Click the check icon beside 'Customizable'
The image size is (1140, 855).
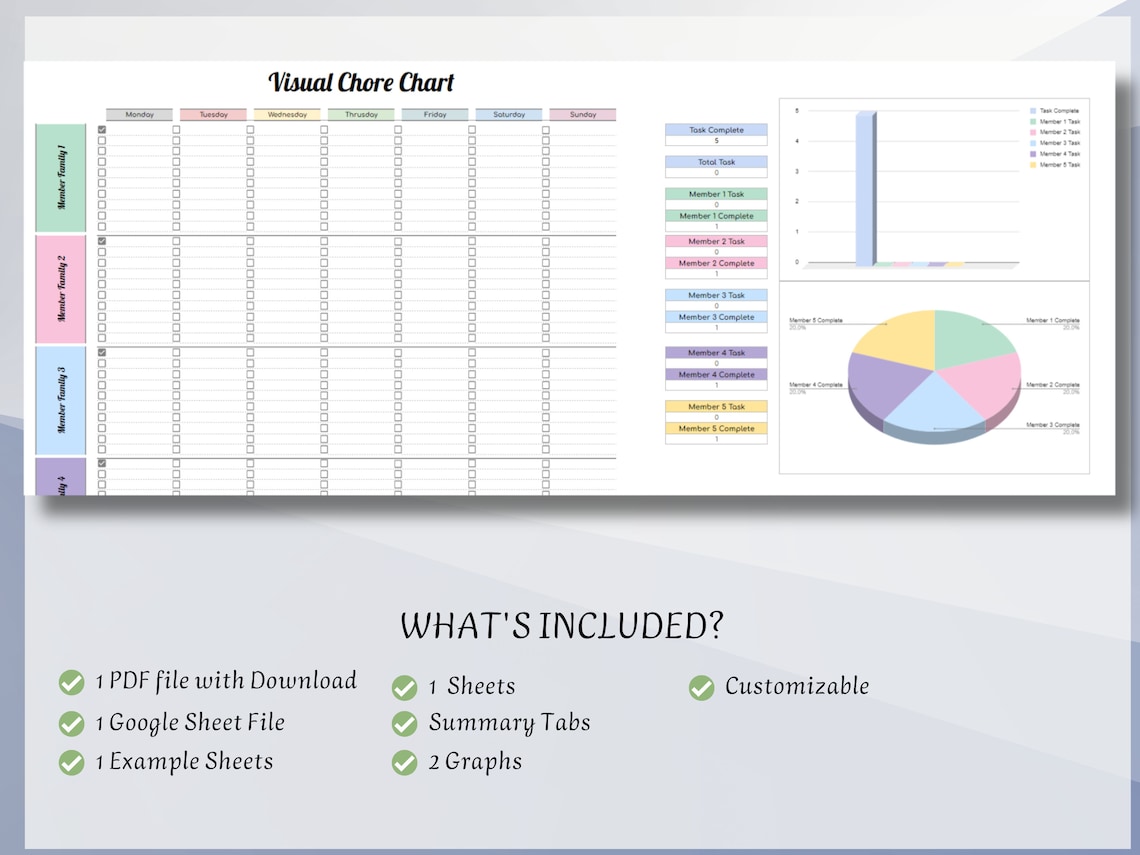coord(700,687)
